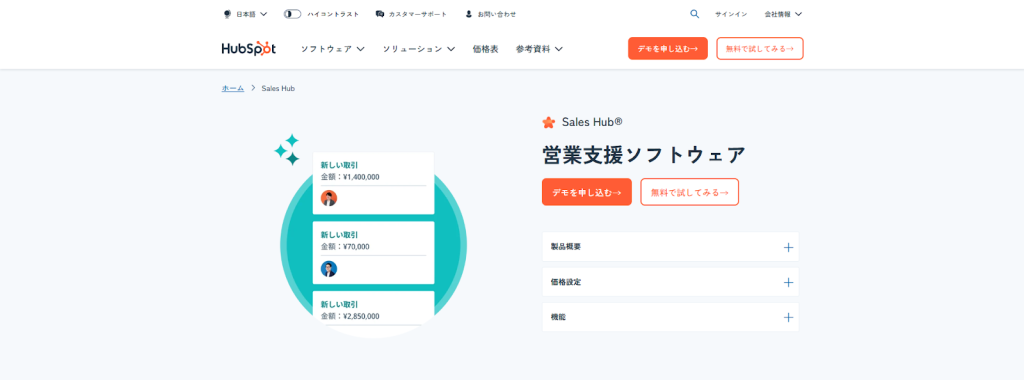Expand the 価格設定 accordion

671,282
